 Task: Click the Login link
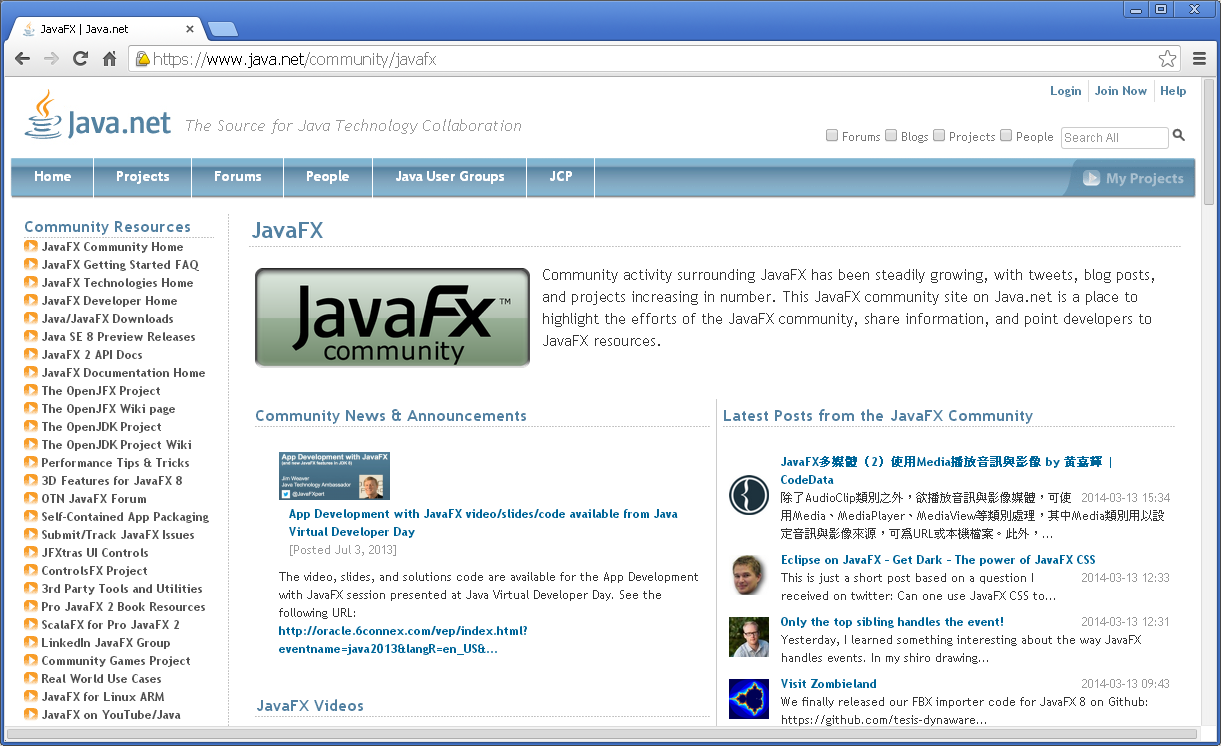1065,91
